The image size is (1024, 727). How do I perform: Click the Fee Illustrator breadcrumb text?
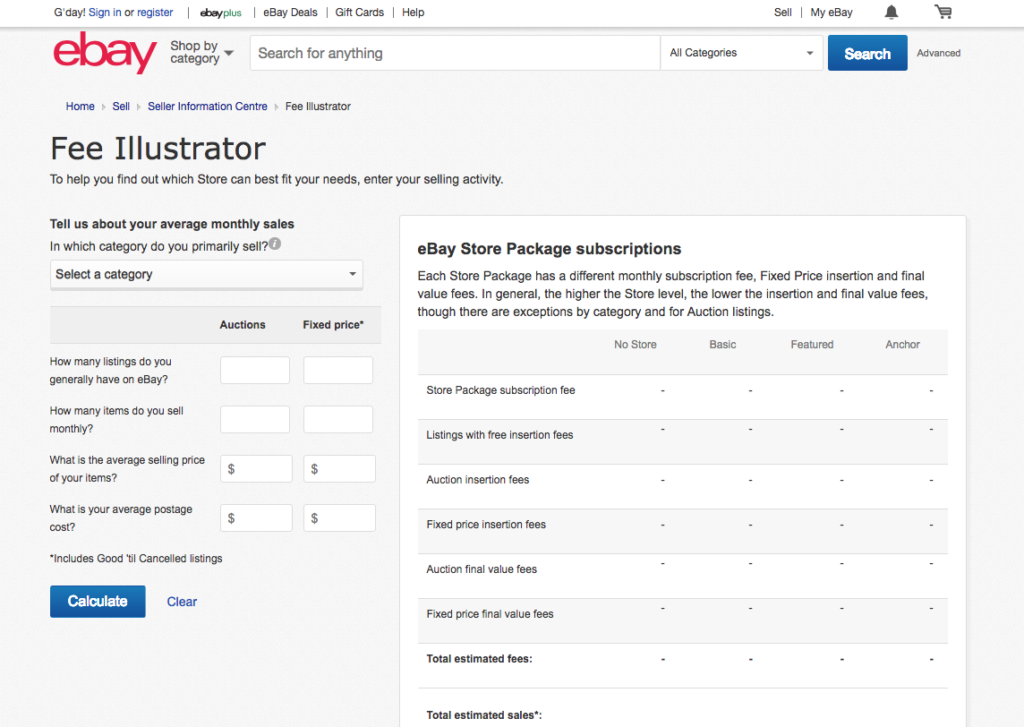(x=318, y=106)
